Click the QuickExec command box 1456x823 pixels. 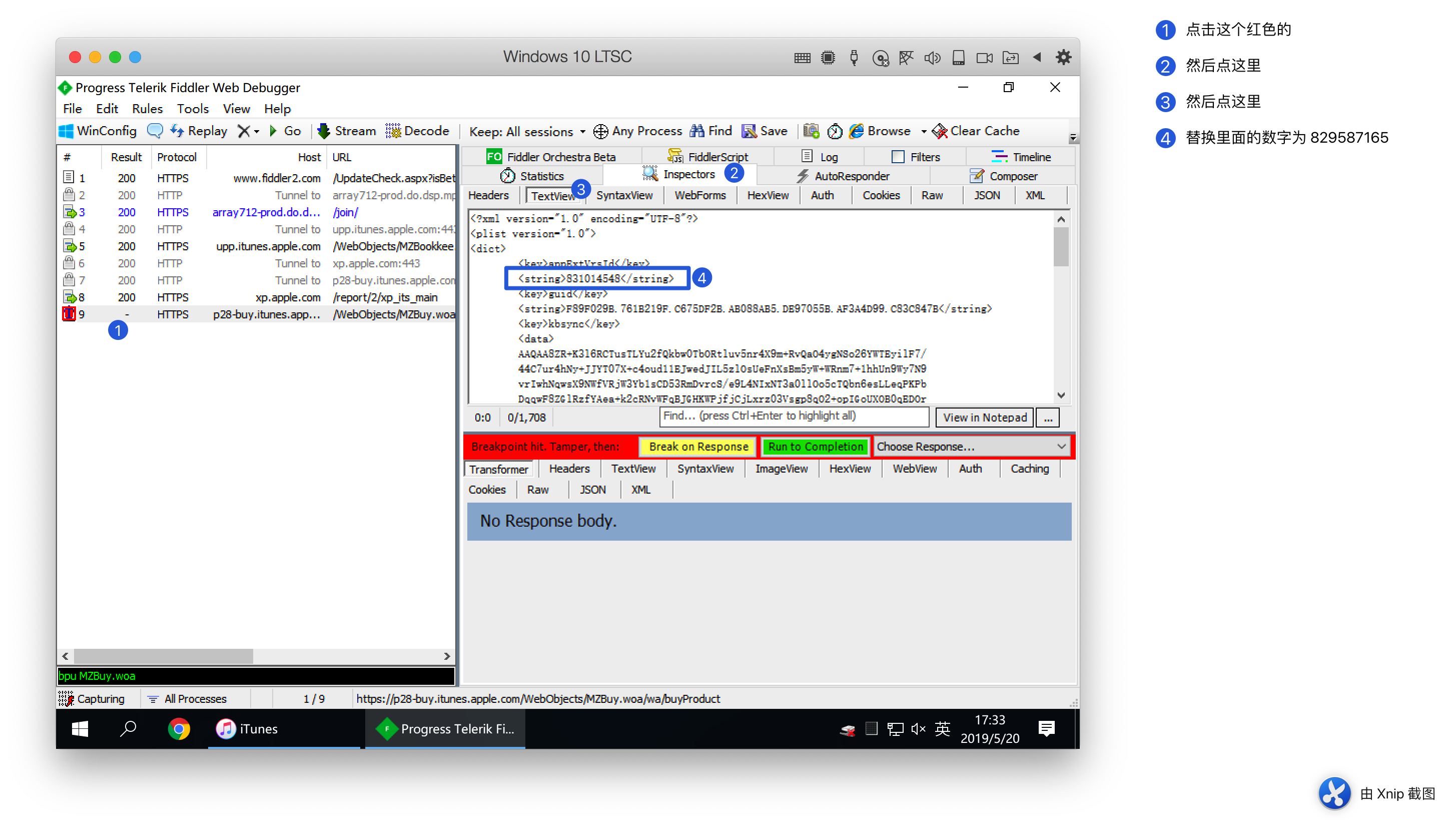point(256,675)
